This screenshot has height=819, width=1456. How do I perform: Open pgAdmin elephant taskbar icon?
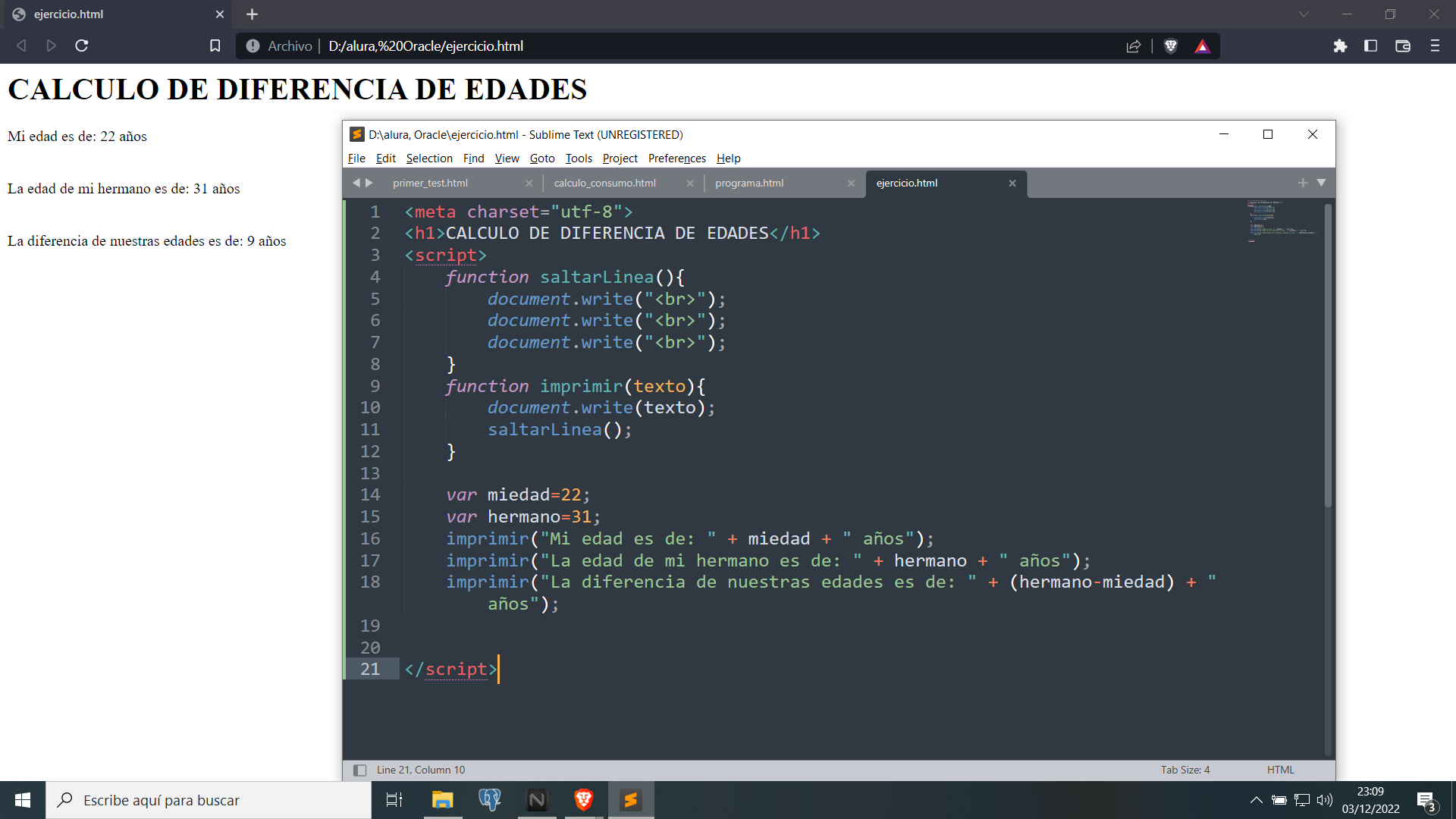coord(490,800)
